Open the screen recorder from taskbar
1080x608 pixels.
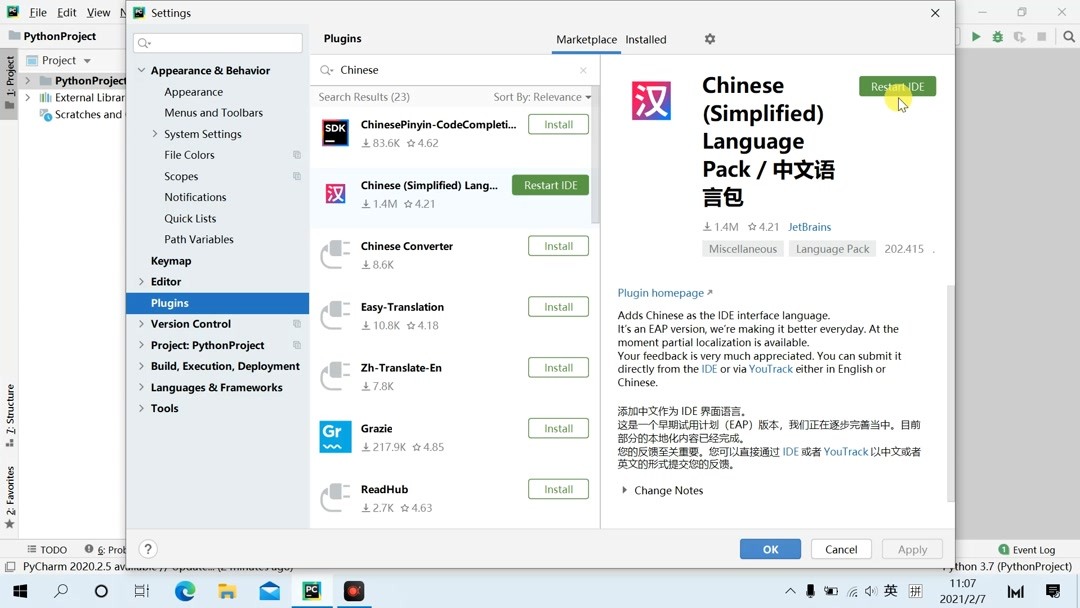tap(353, 591)
